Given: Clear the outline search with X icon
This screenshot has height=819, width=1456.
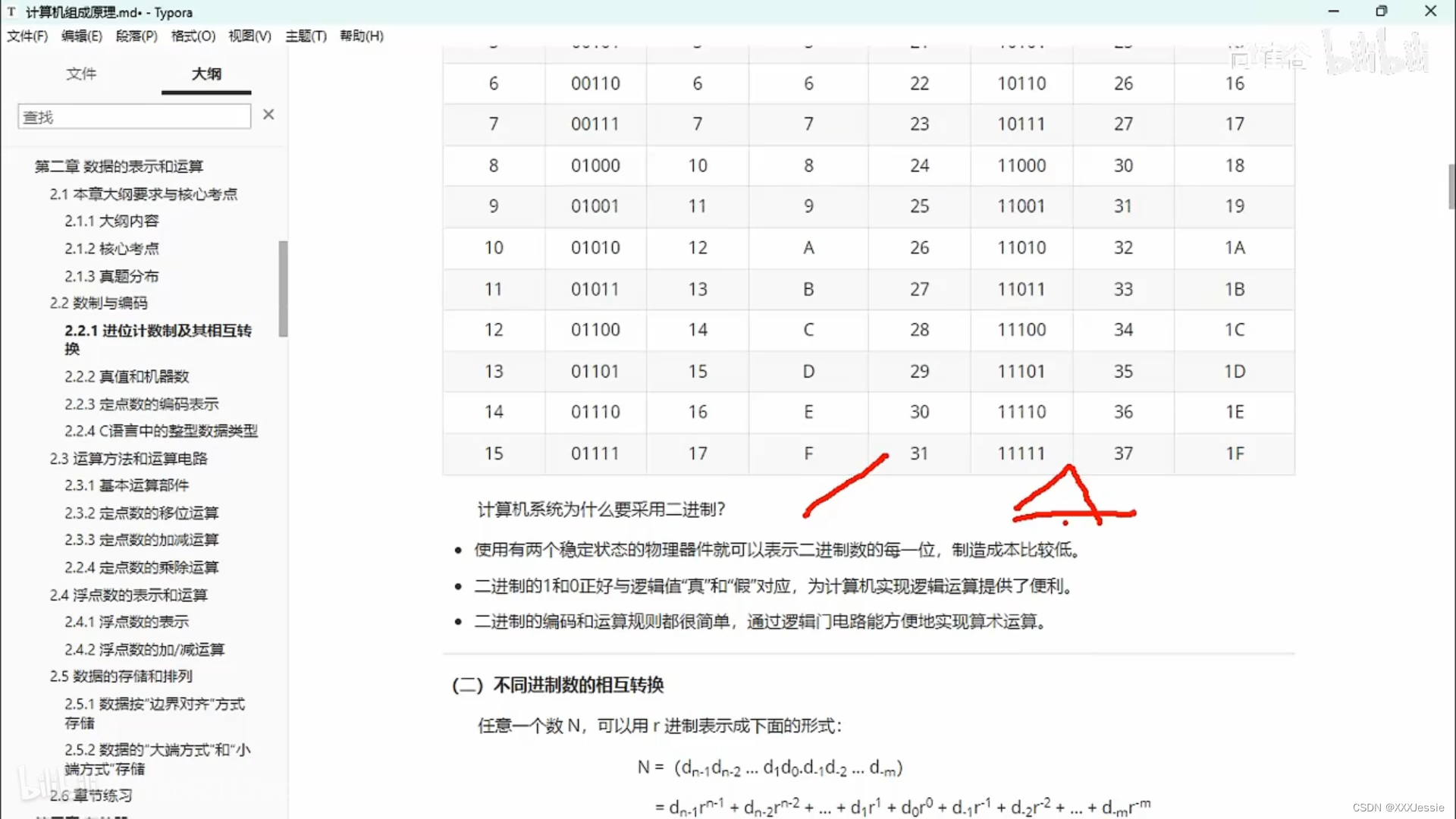Looking at the screenshot, I should point(268,115).
